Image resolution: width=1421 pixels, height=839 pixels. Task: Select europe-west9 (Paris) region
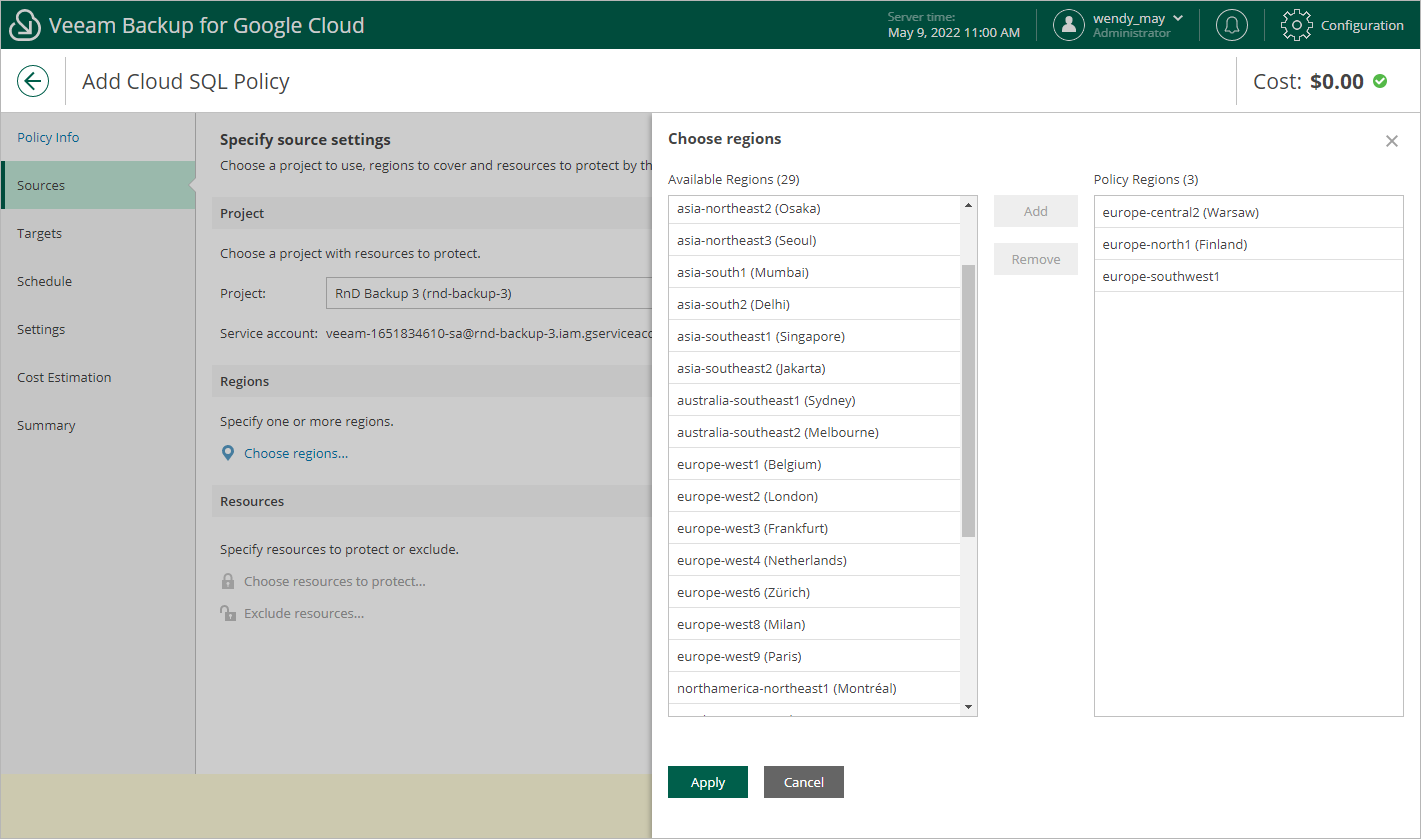pos(814,656)
